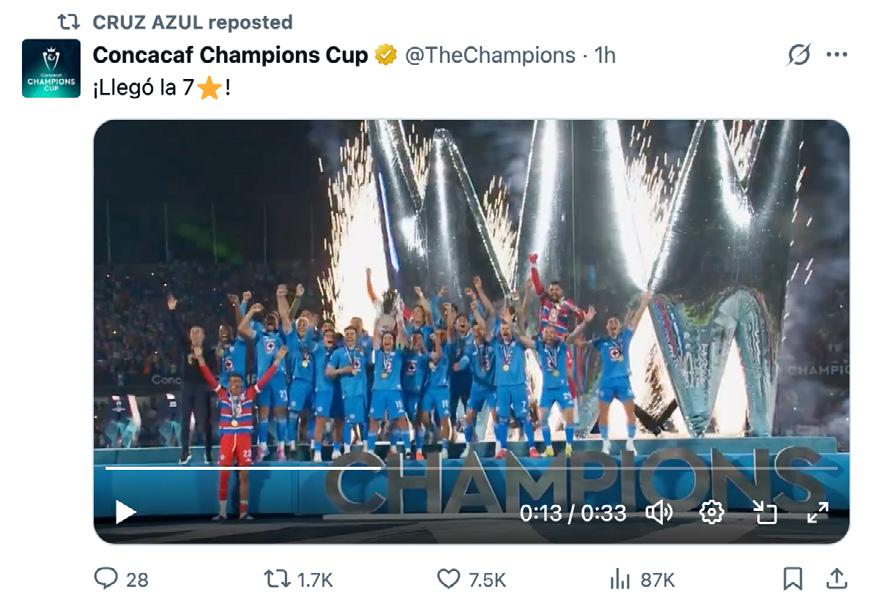Click the gold verified badge
Image resolution: width=873 pixels, height=609 pixels.
(386, 55)
